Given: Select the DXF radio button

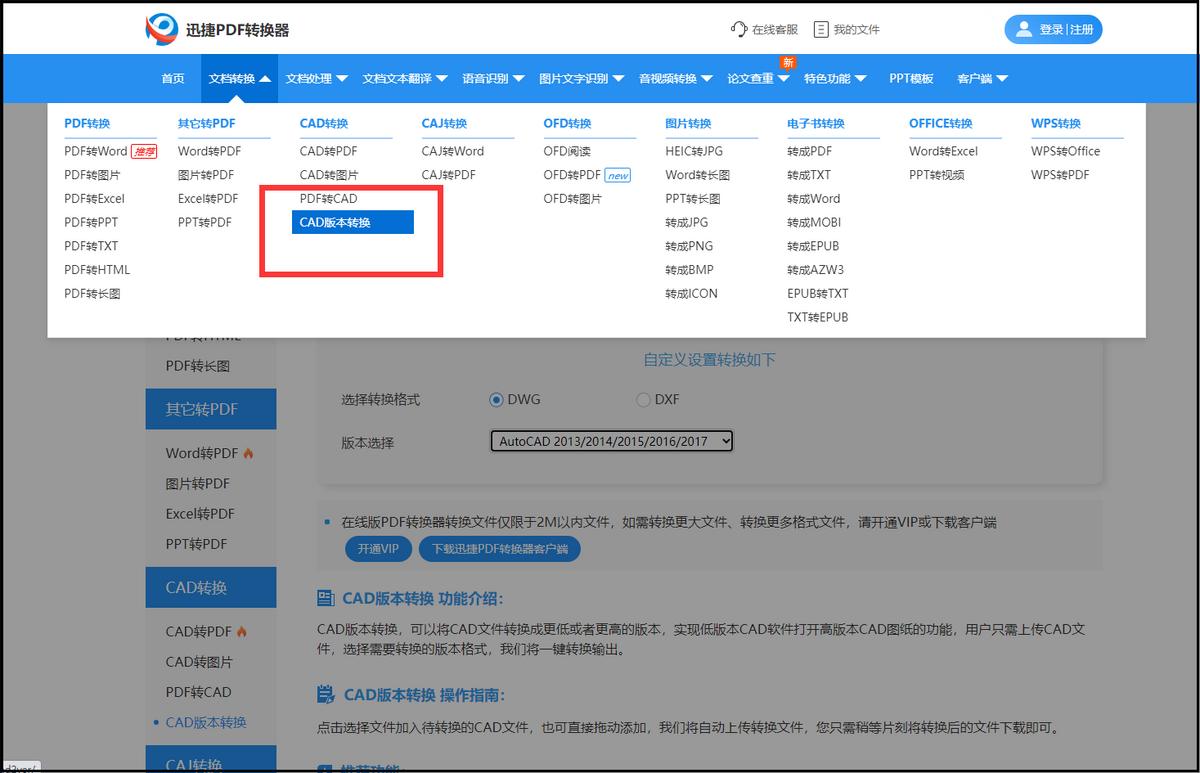Looking at the screenshot, I should 644,399.
